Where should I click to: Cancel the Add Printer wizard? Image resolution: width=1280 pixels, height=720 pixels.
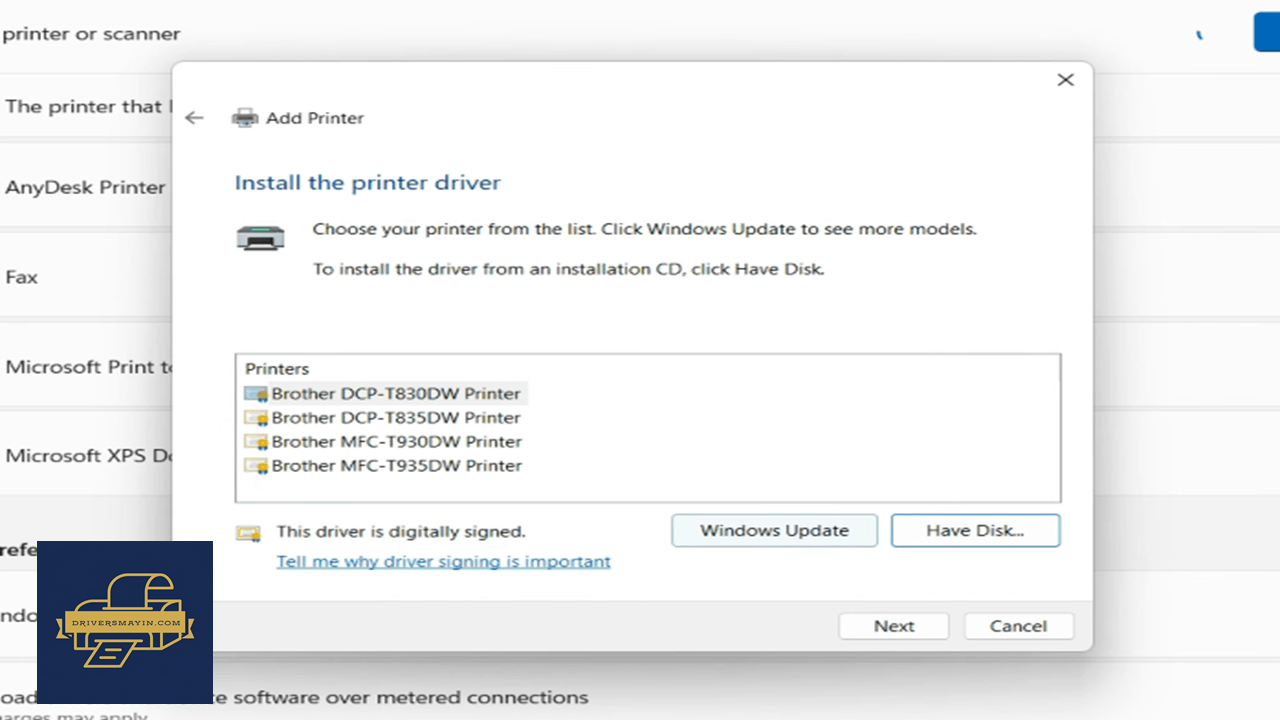point(1019,626)
